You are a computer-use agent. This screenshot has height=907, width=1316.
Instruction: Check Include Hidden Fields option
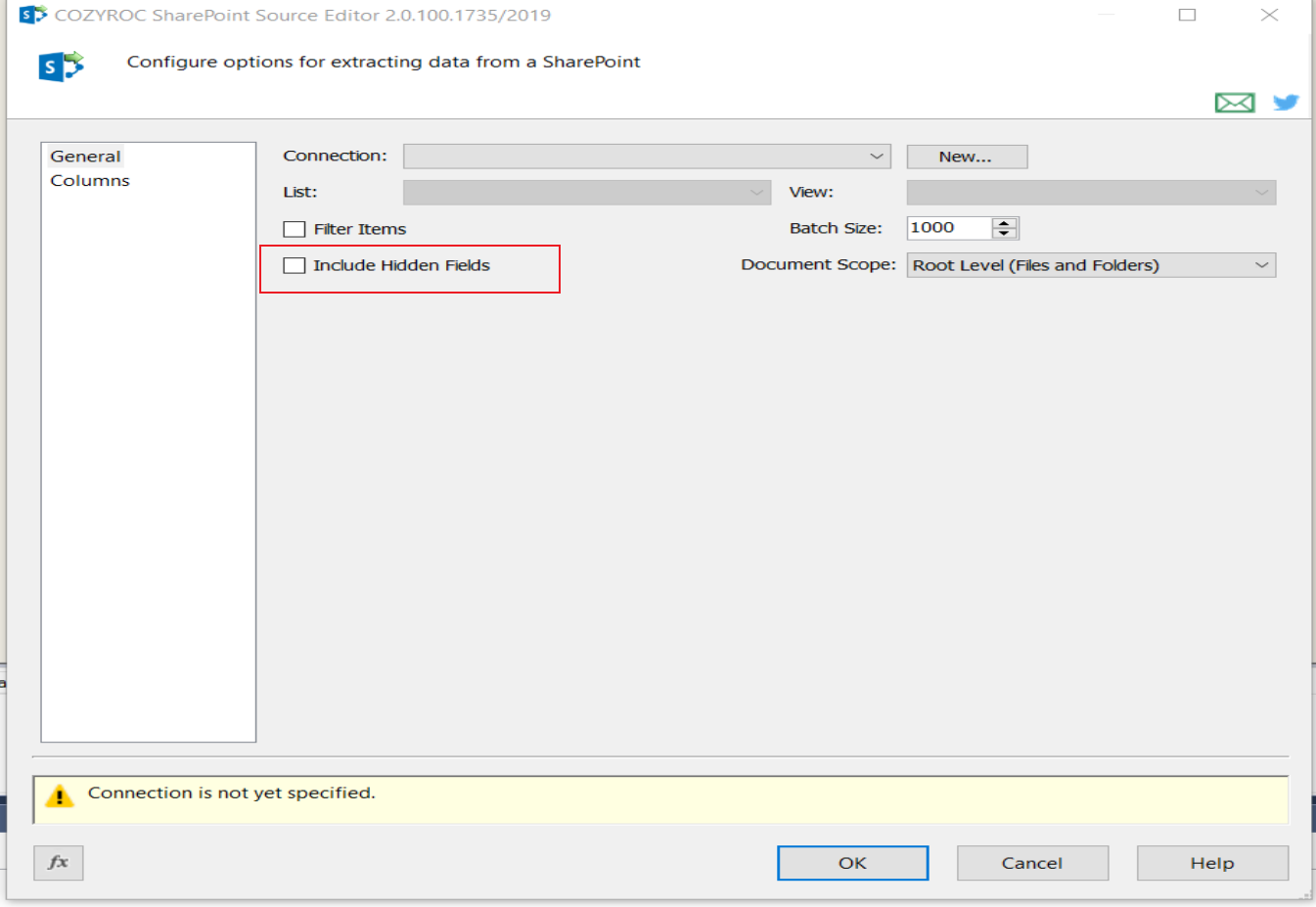point(295,265)
